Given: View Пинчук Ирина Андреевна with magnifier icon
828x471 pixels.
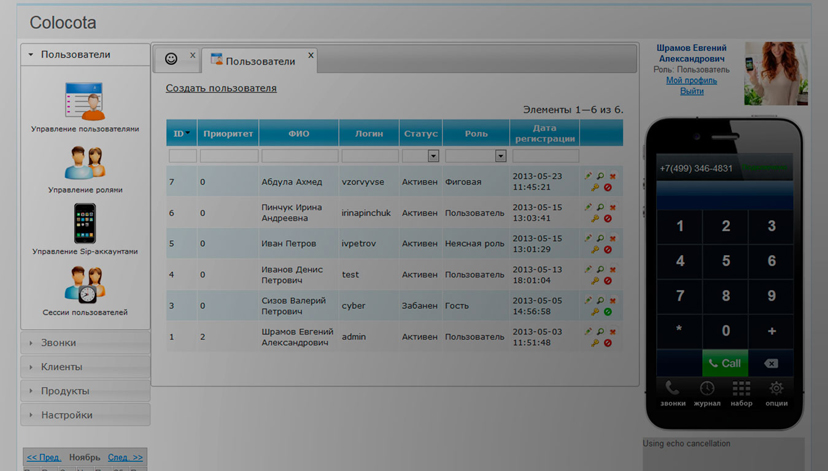Looking at the screenshot, I should point(600,207).
